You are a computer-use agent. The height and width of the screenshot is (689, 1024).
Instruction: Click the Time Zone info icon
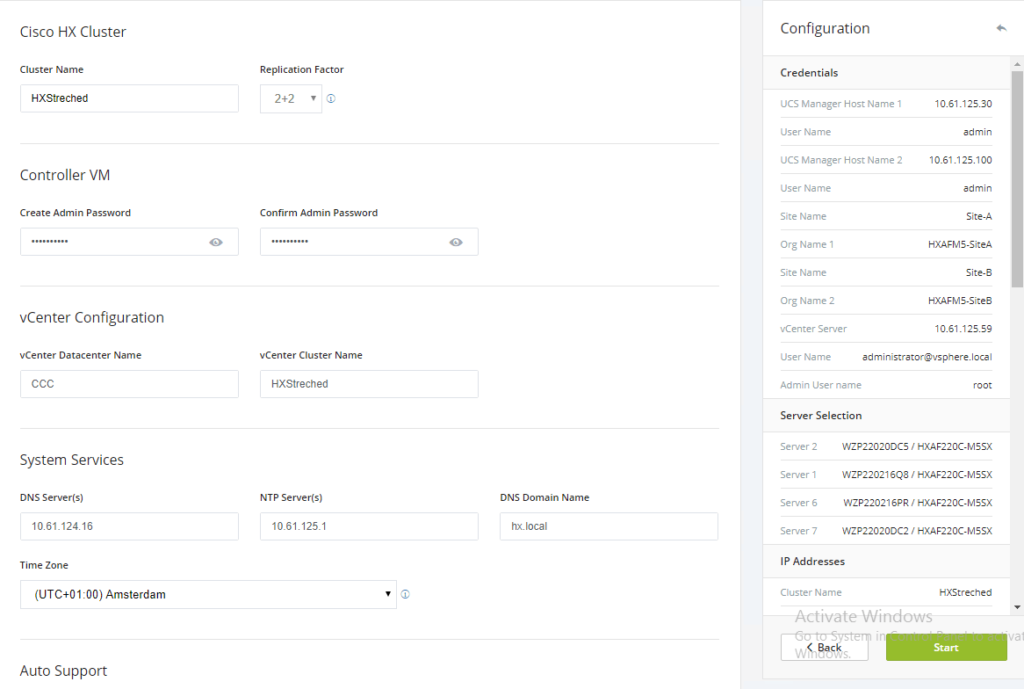pos(405,594)
